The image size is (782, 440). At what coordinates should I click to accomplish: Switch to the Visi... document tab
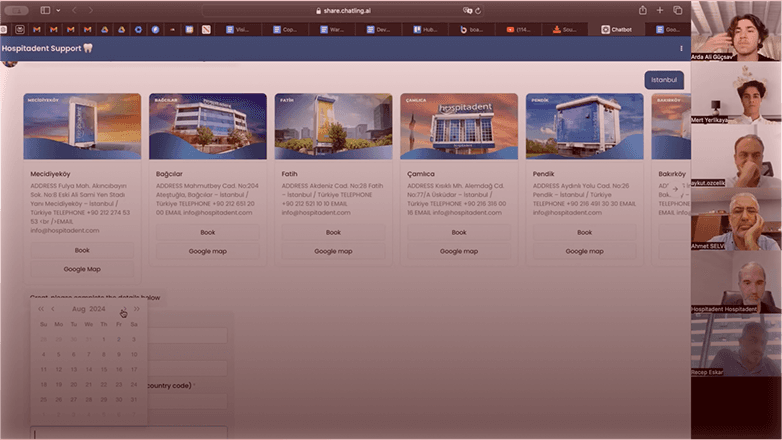[x=237, y=29]
